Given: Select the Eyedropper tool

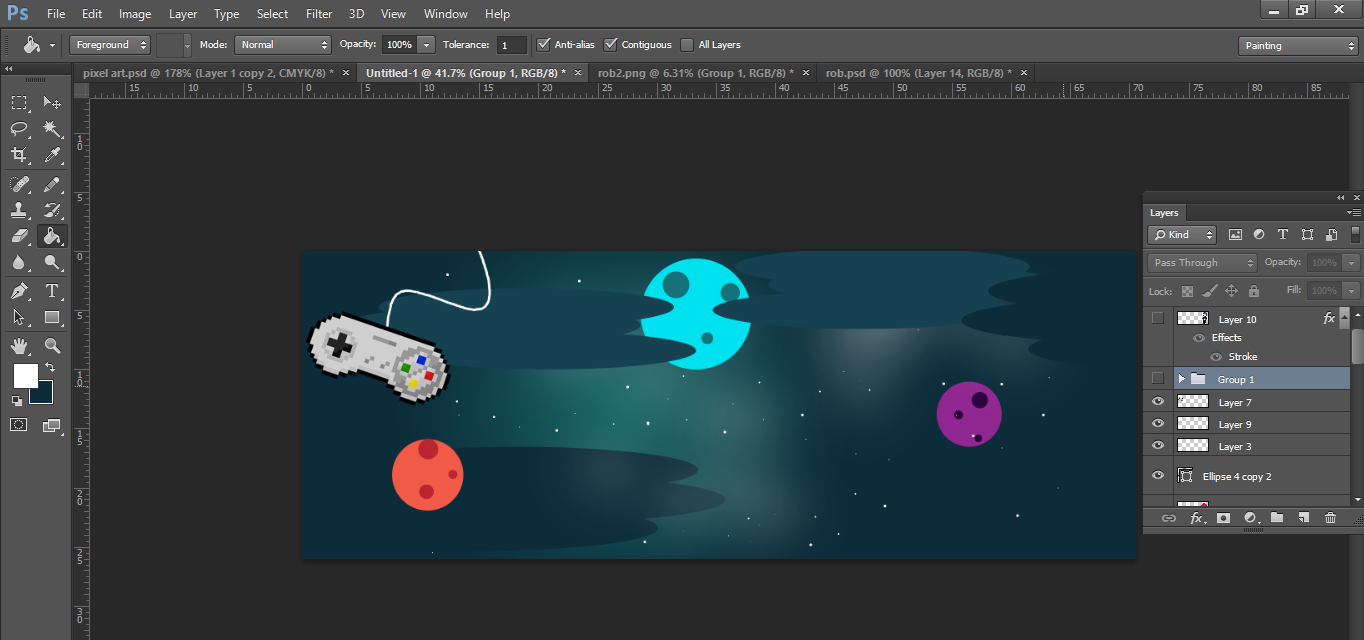Looking at the screenshot, I should pyautogui.click(x=52, y=155).
